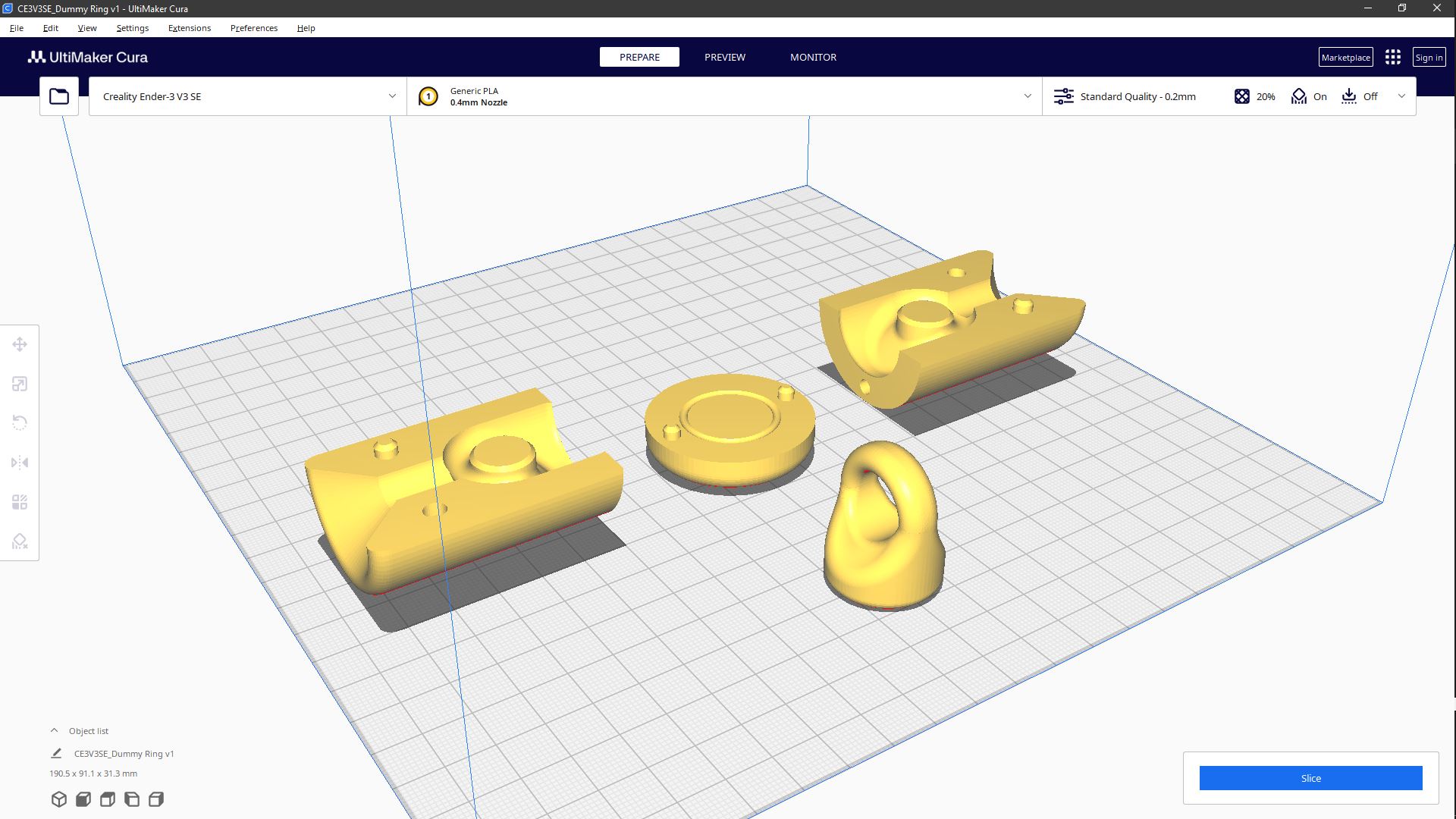Click the print settings sliders icon
This screenshot has height=819, width=1456.
pyautogui.click(x=1063, y=96)
